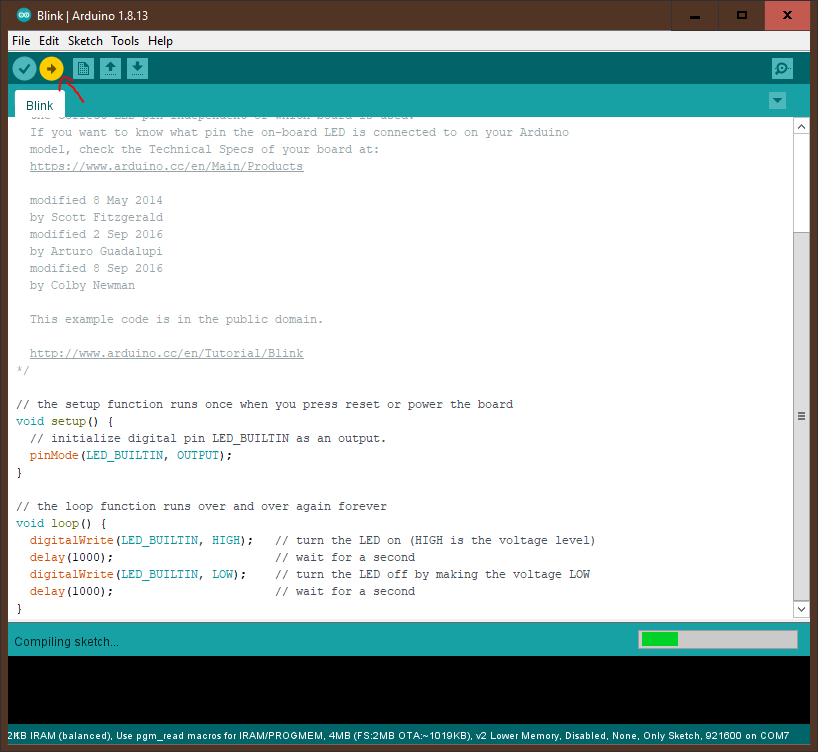Minimize the Arduino window

[x=694, y=16]
